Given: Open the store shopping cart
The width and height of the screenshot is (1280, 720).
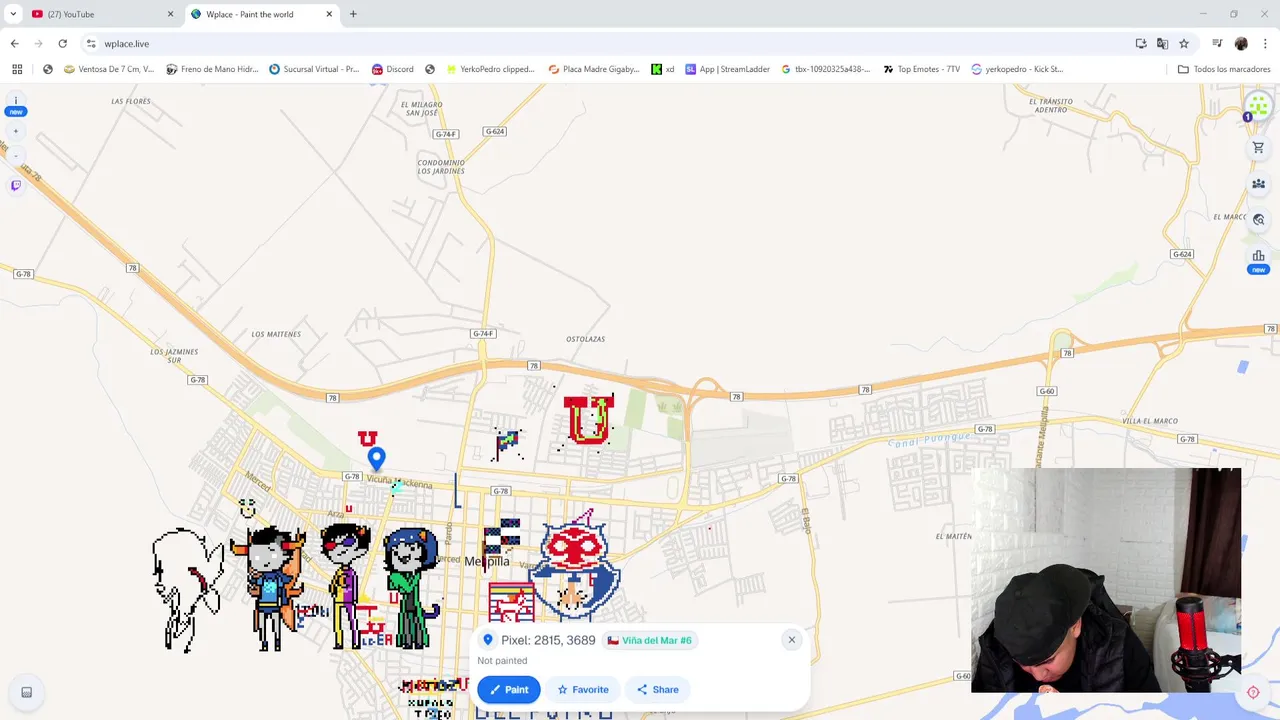Looking at the screenshot, I should [1258, 148].
